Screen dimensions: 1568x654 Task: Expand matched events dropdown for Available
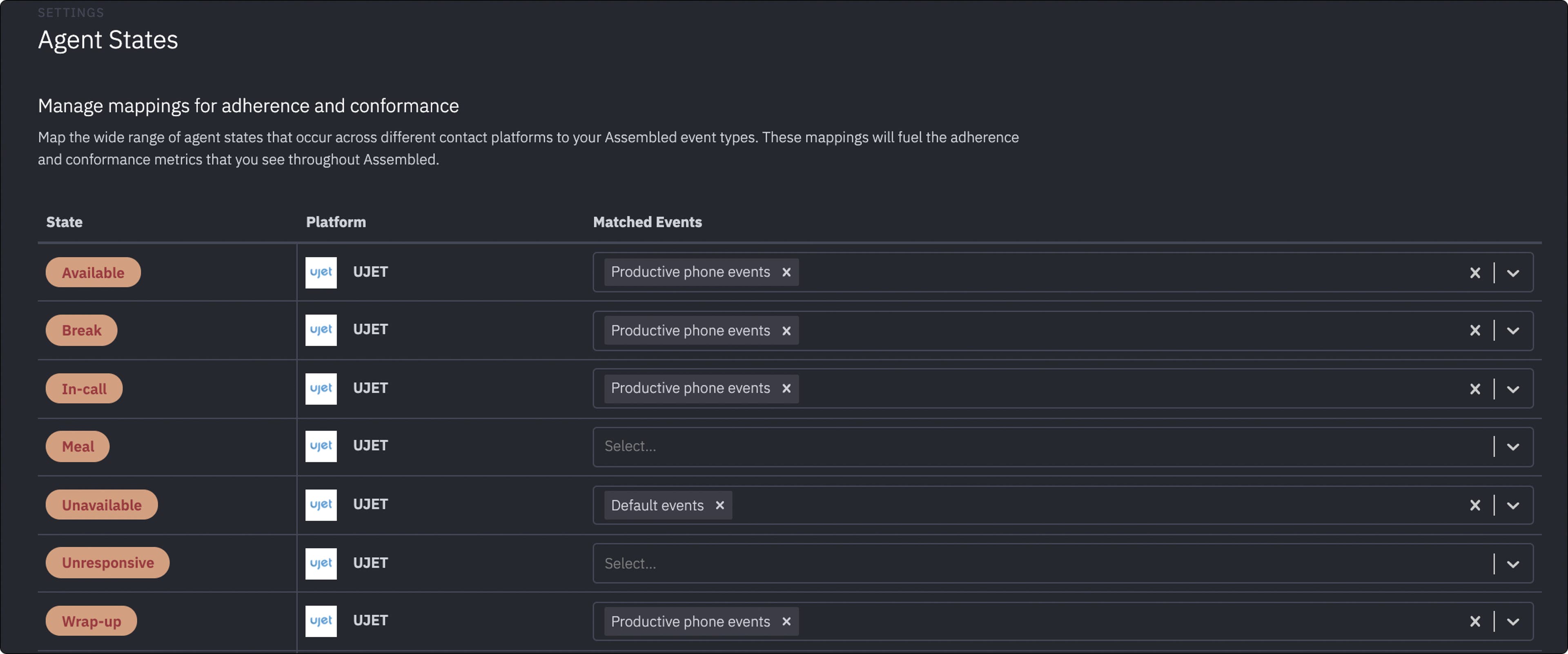tap(1512, 273)
